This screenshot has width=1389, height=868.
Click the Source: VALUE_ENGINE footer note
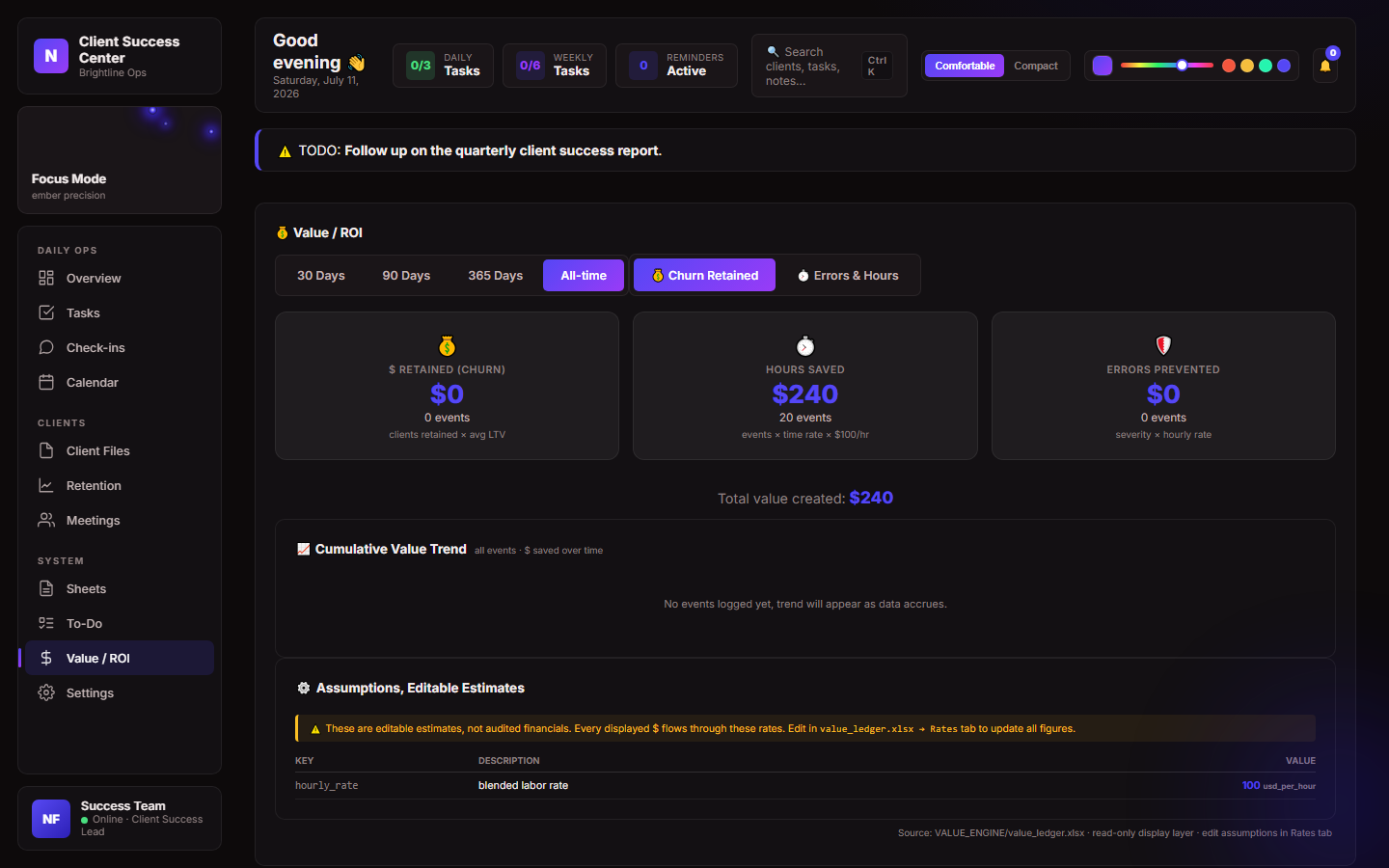tap(1115, 833)
